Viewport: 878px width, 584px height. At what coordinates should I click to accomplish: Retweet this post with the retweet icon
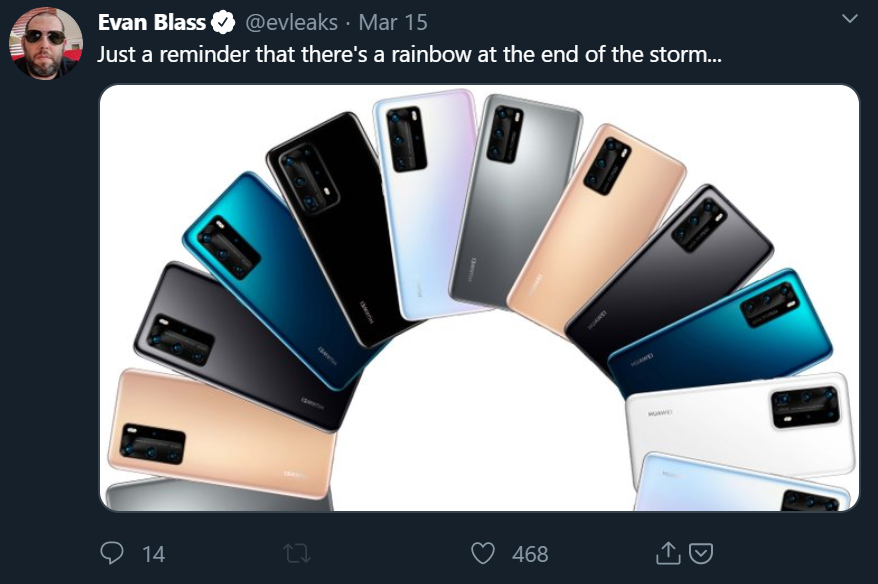pyautogui.click(x=297, y=554)
